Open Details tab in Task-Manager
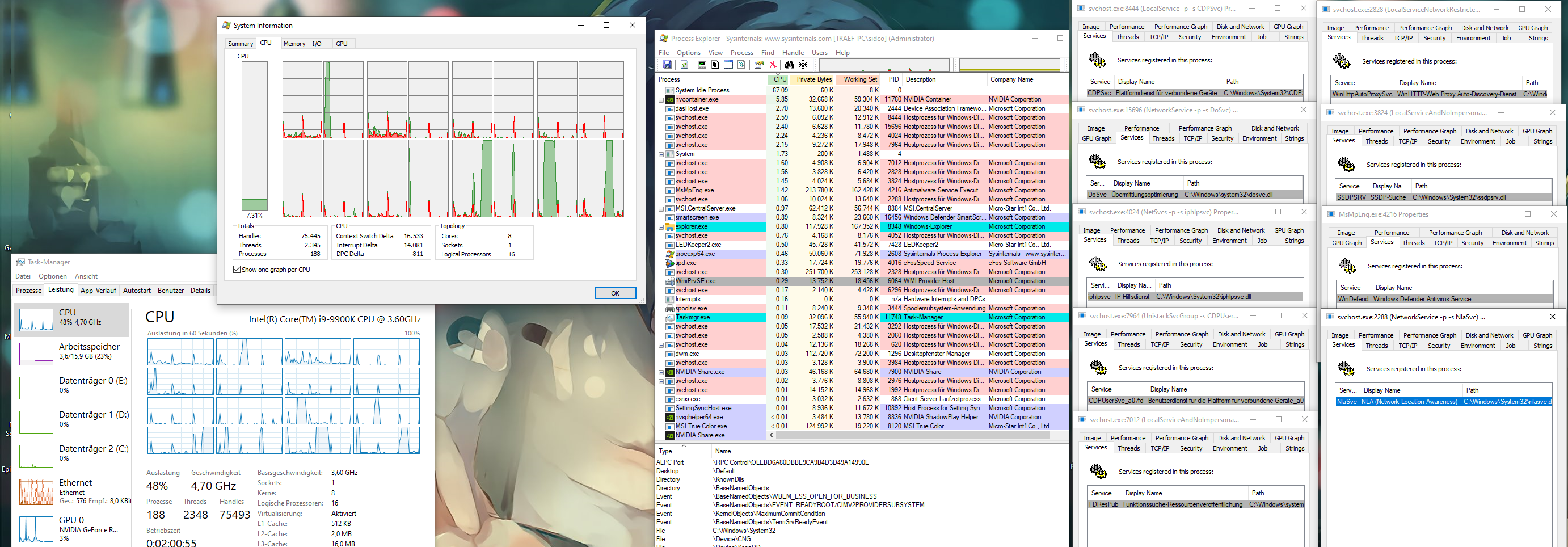The height and width of the screenshot is (547, 1568). [x=200, y=291]
